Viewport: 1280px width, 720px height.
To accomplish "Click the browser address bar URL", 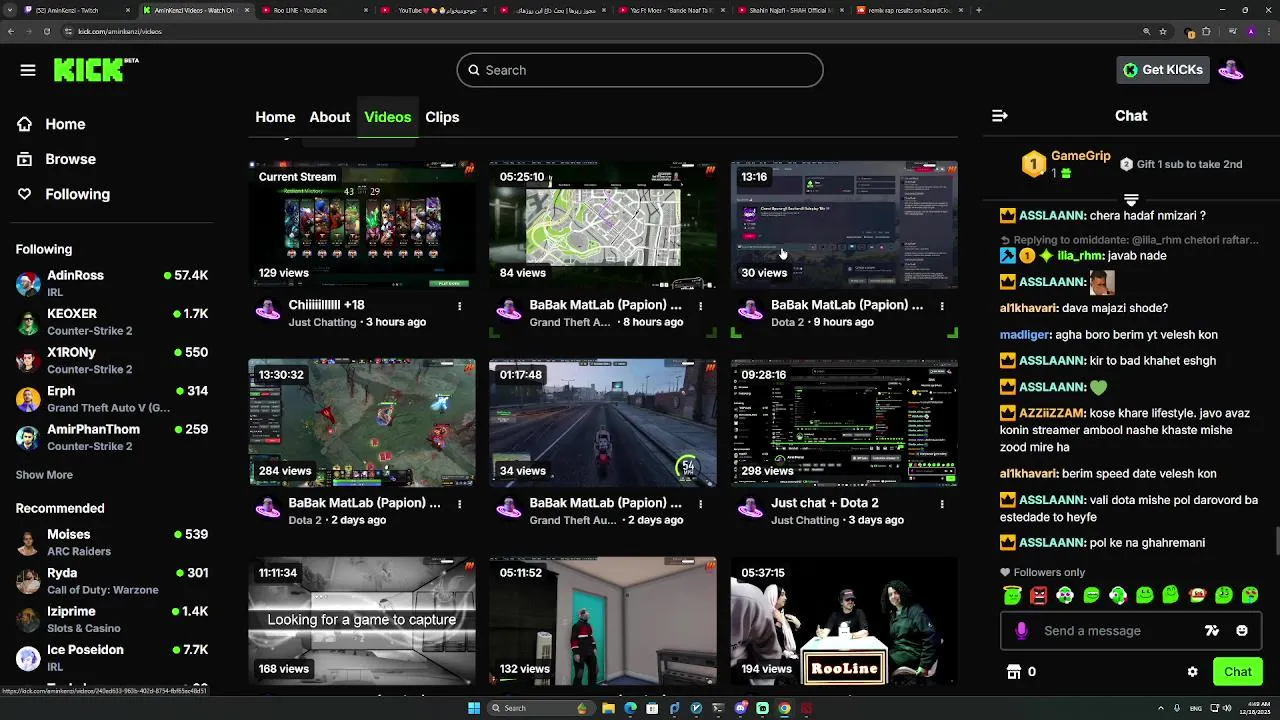I will tap(120, 31).
